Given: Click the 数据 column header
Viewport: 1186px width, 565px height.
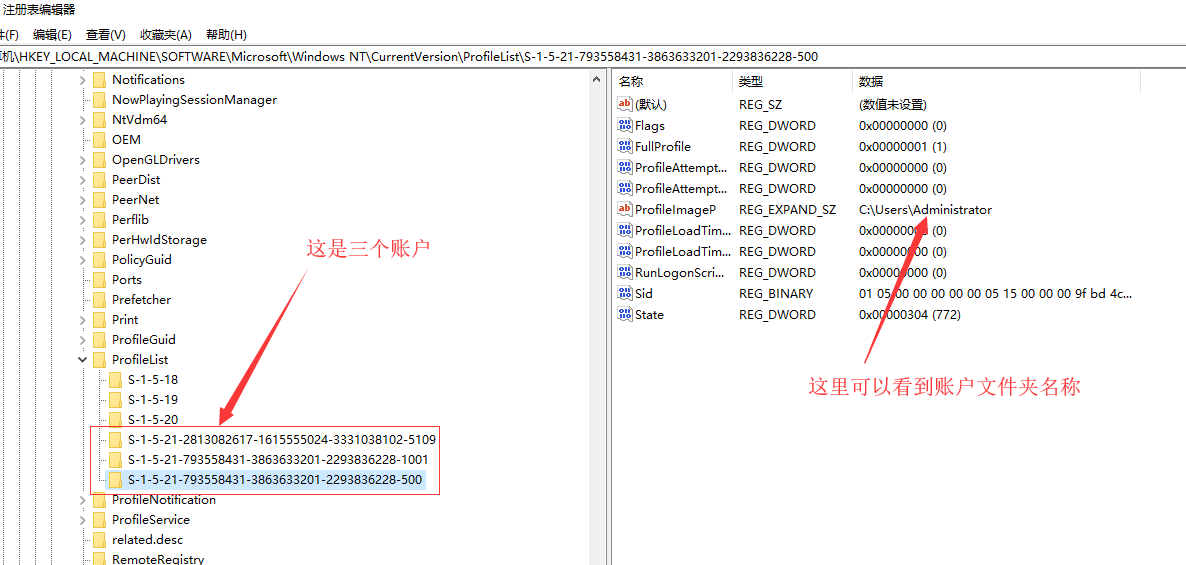Looking at the screenshot, I should 871,81.
